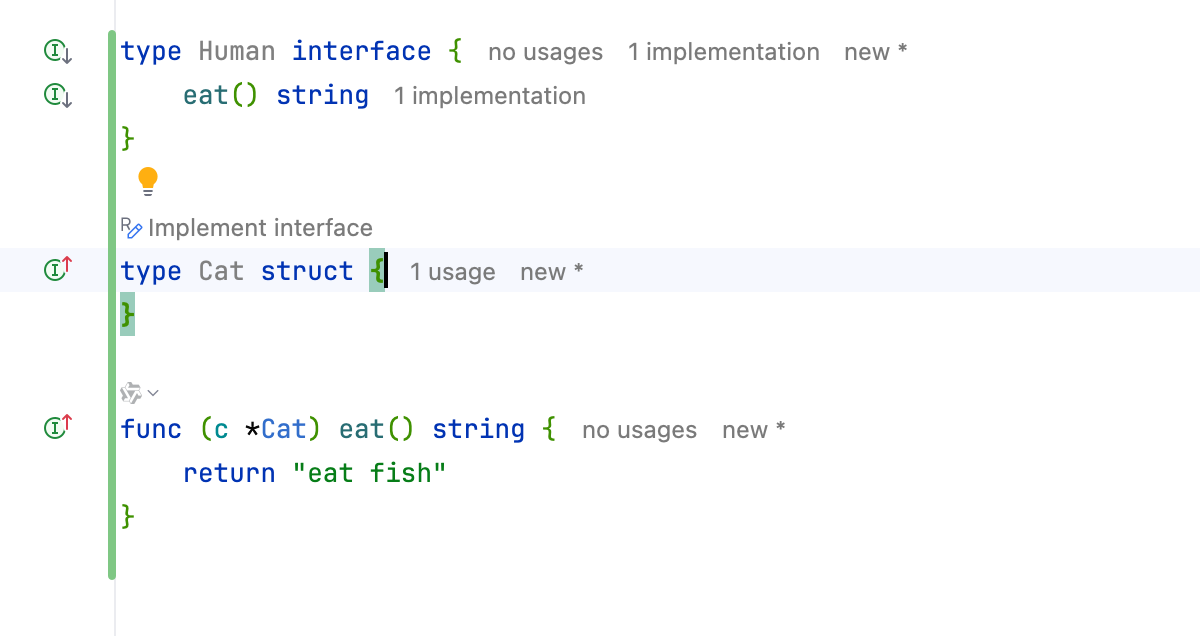1200x636 pixels.
Task: Click the implemented-by gutter icon beside Human interface
Action: pos(58,51)
